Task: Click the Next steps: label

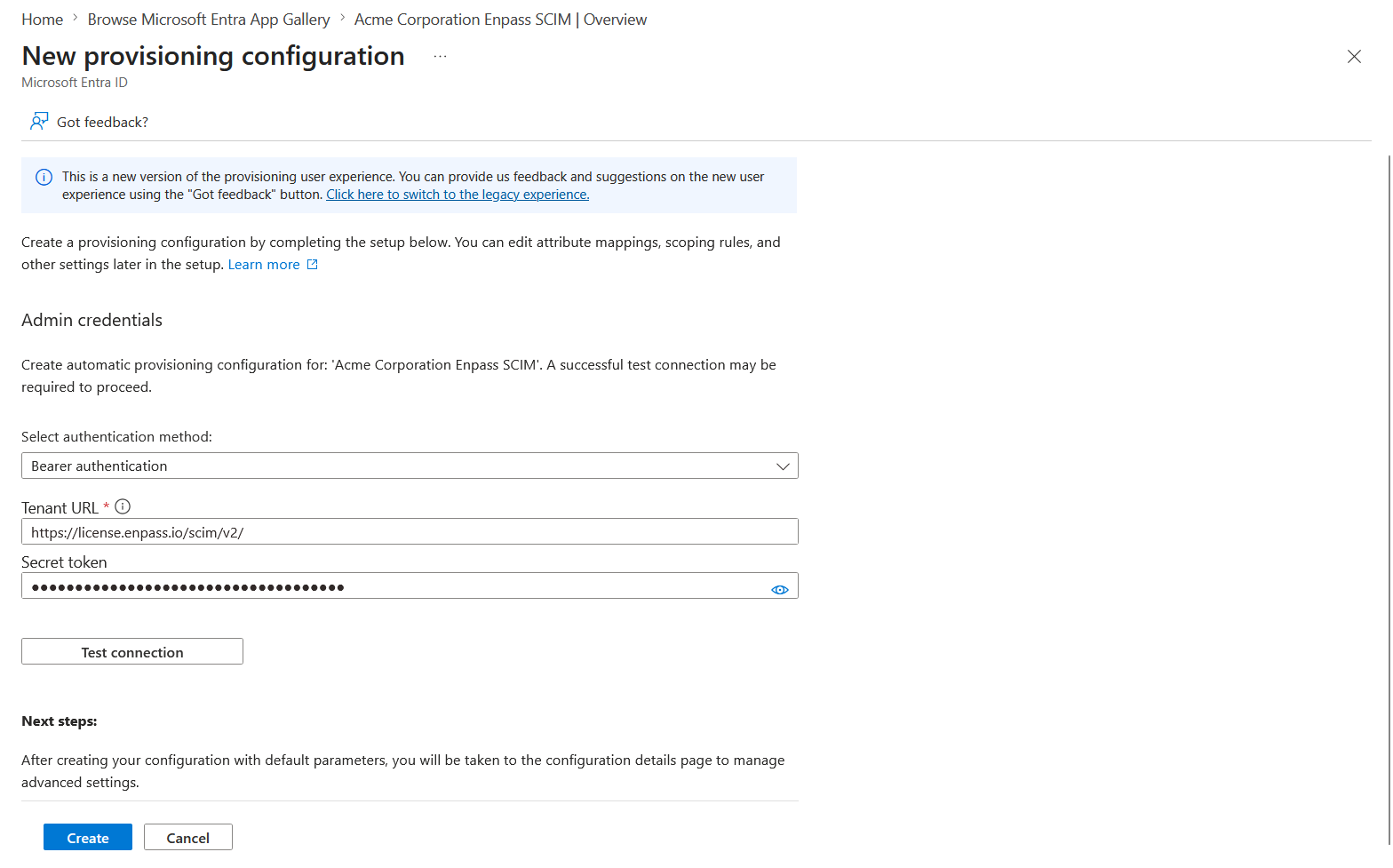Action: (60, 721)
